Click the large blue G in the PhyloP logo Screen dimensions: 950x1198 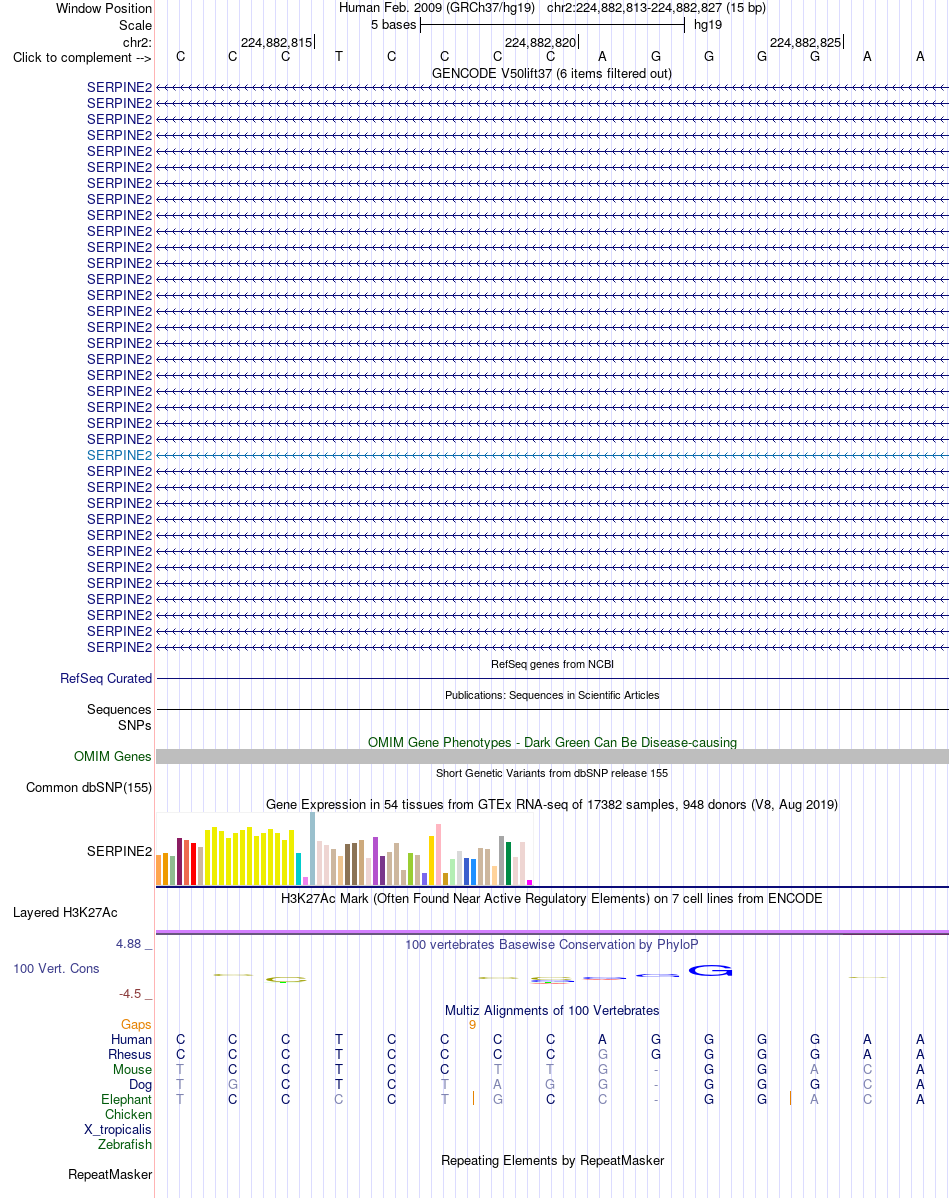tap(711, 970)
